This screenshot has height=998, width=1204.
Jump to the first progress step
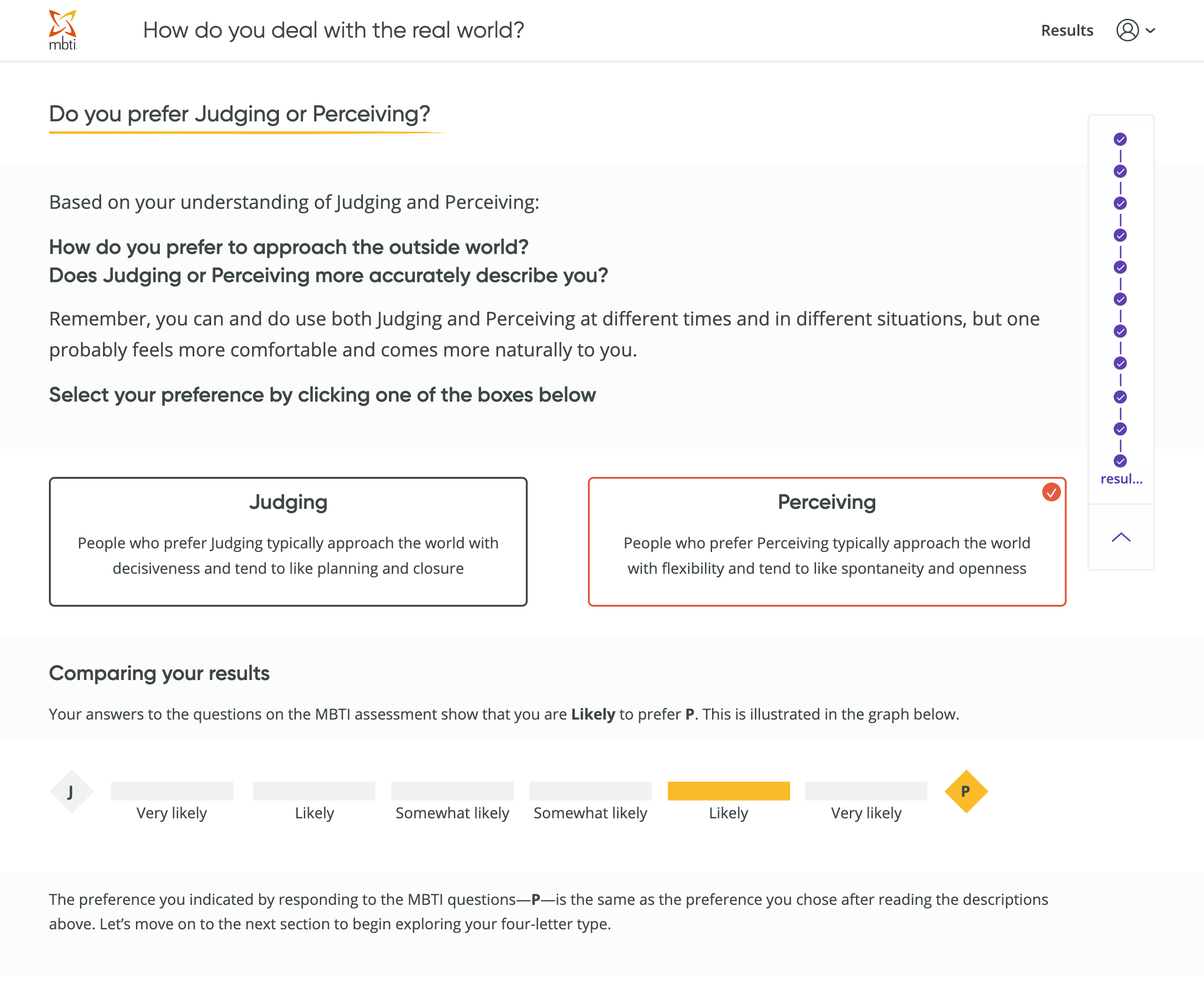tap(1120, 139)
